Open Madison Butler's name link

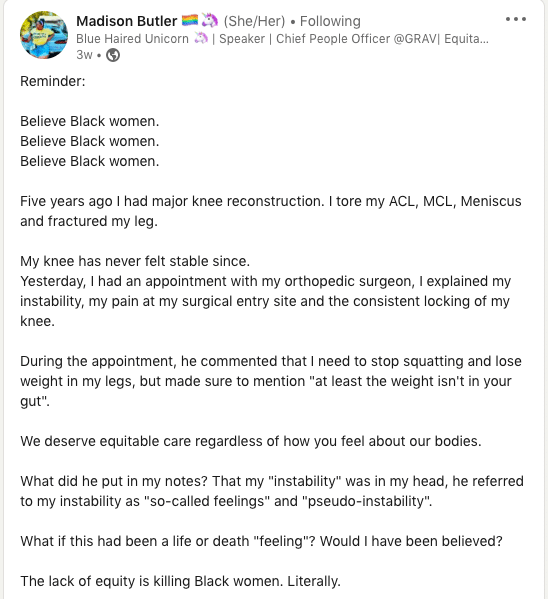tap(126, 21)
